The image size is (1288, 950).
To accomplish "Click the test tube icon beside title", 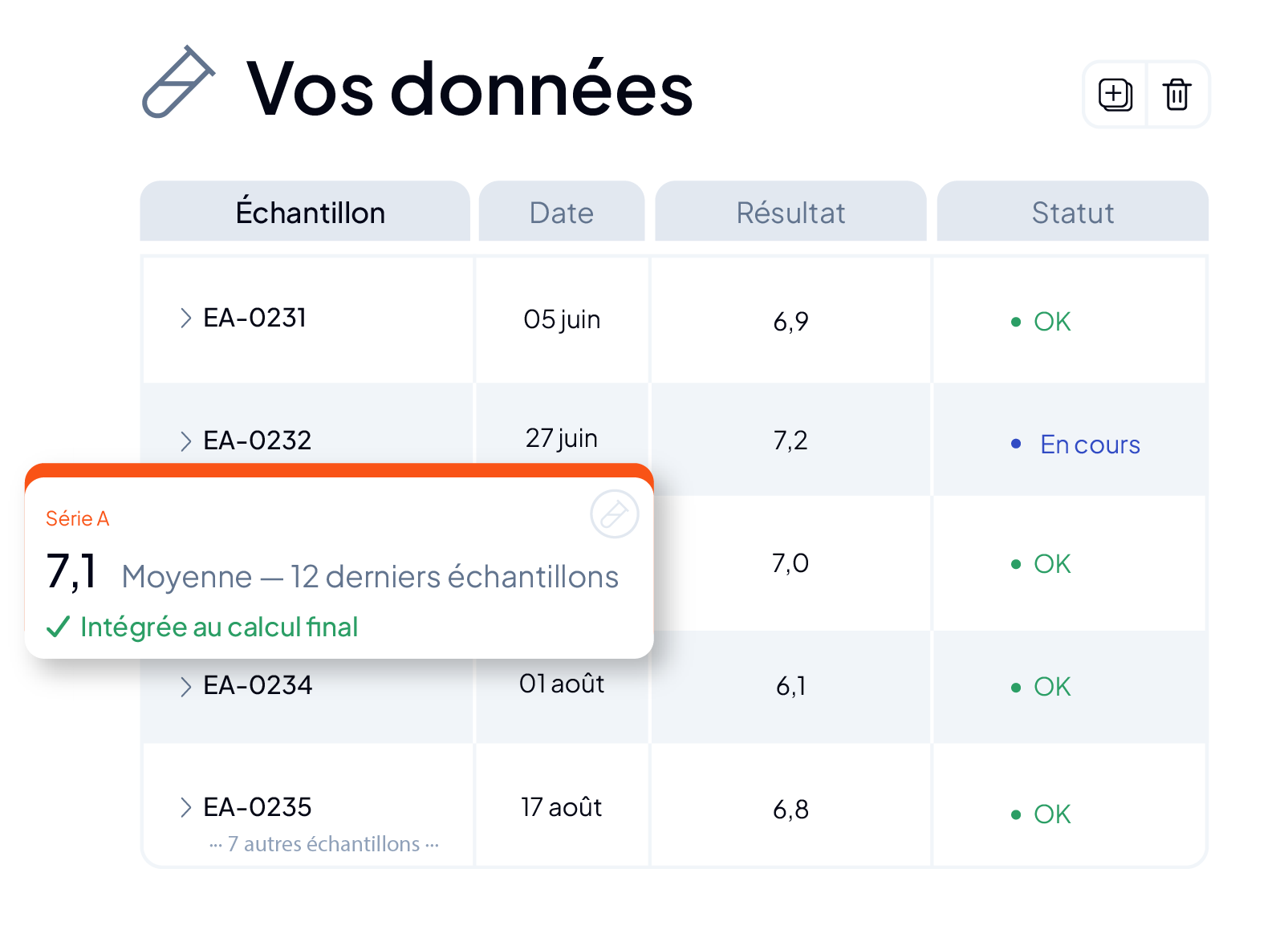I will click(179, 82).
